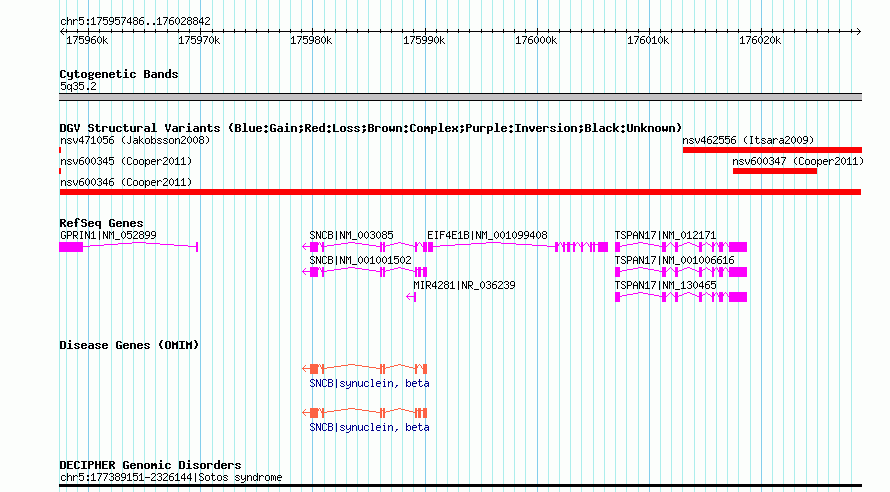
Task: Click the black Sotos syndrome region bar
Action: click(460, 486)
